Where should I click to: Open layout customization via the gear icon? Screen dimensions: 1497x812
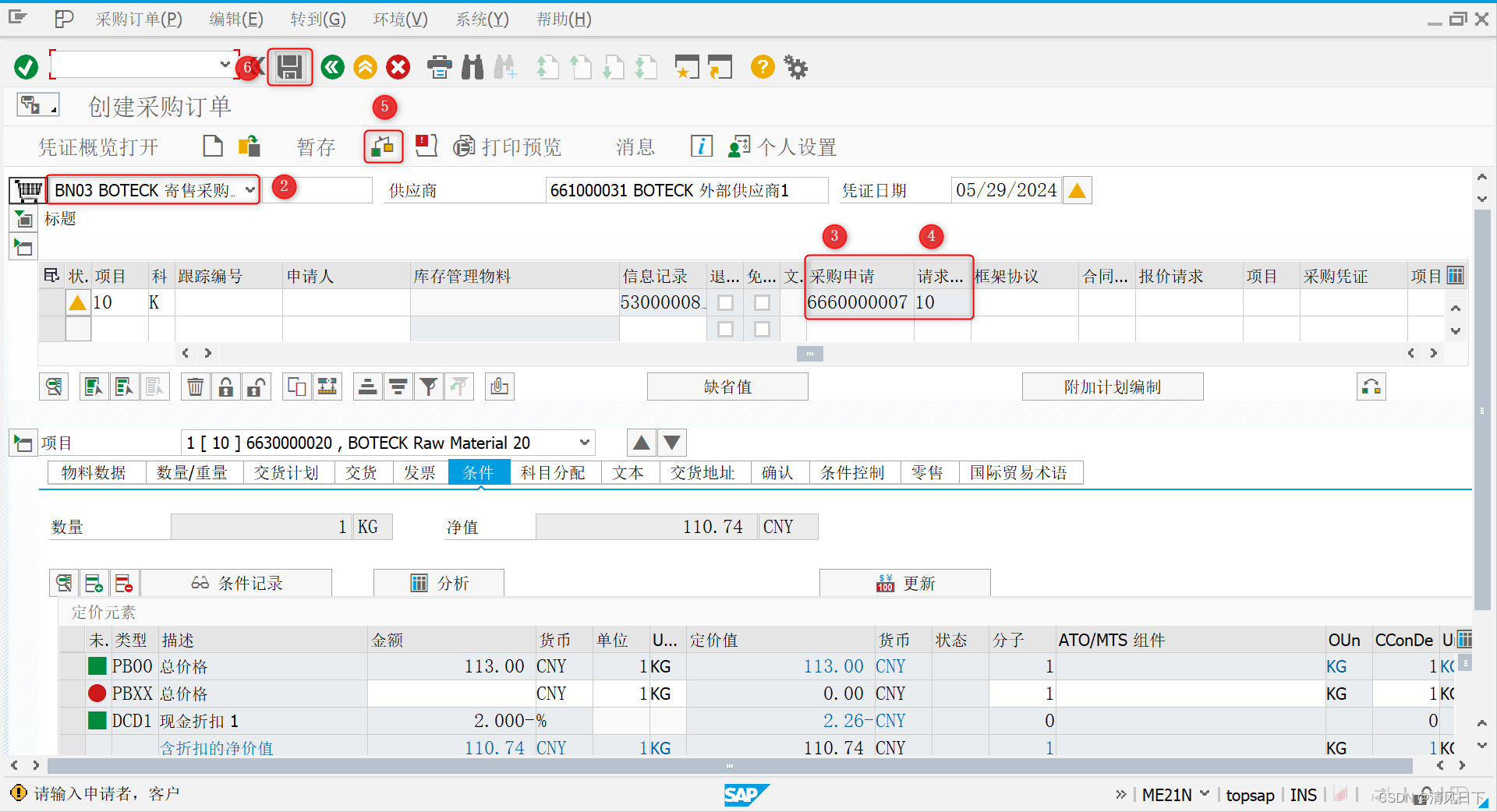pos(796,67)
